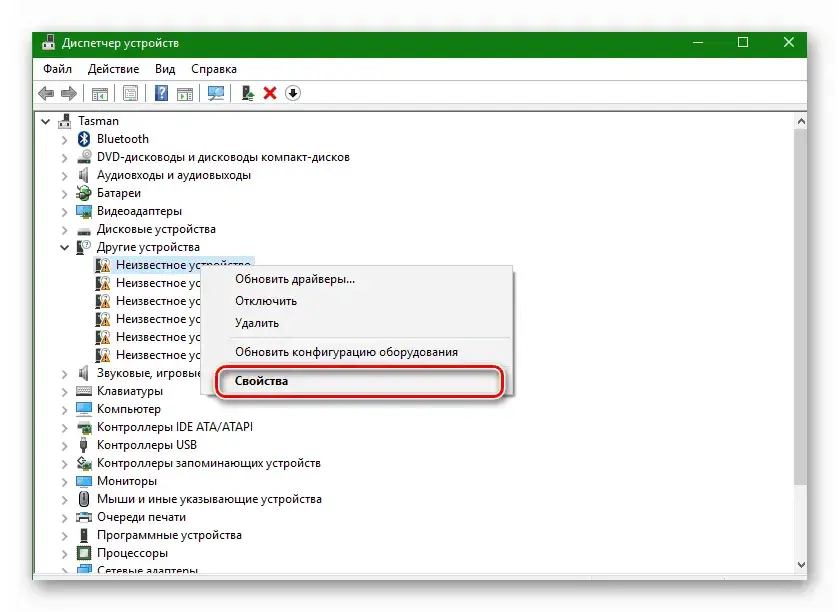Click the Forward arrow toolbar icon
The height and width of the screenshot is (612, 839).
pos(68,93)
